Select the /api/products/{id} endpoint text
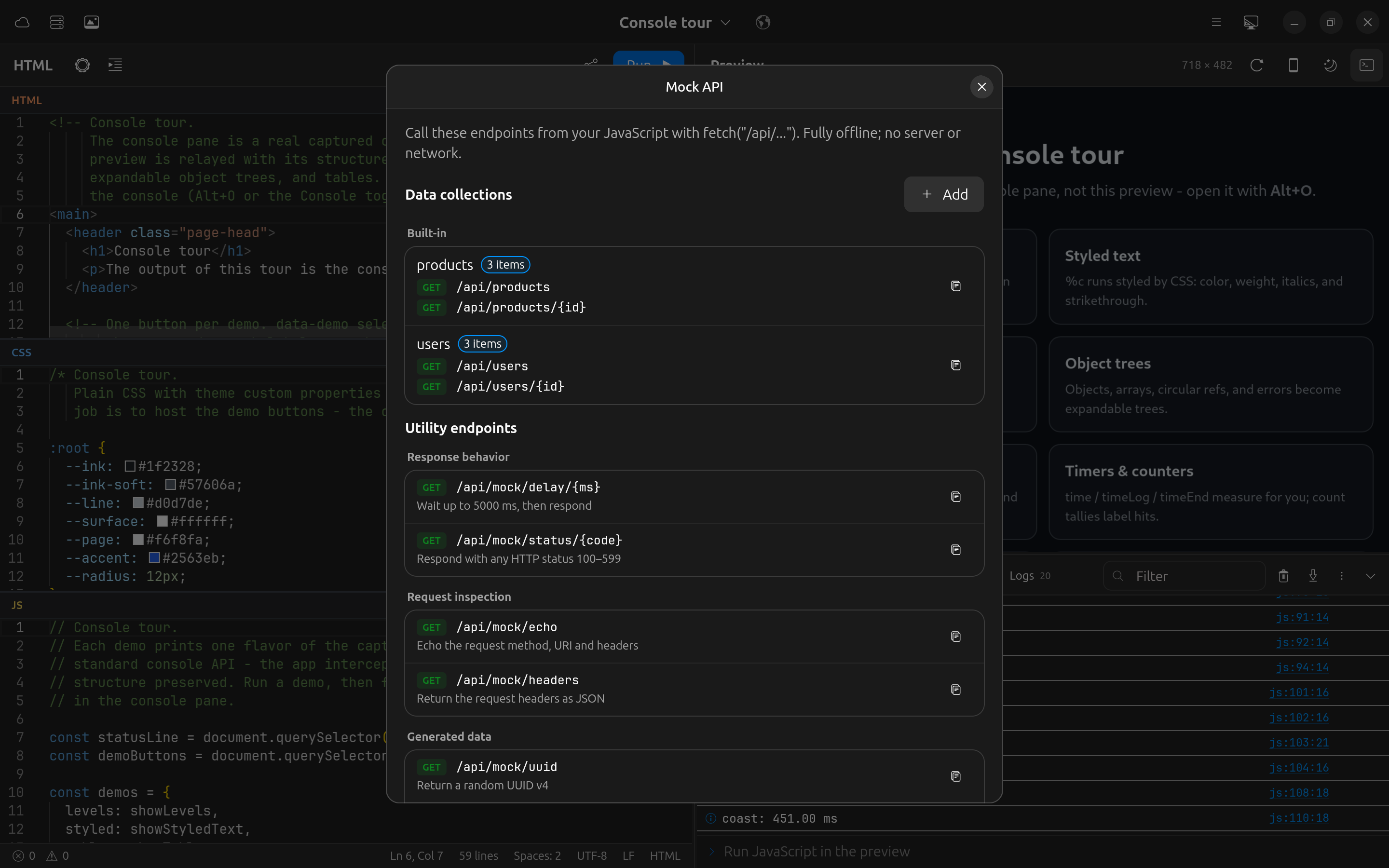The width and height of the screenshot is (1389, 868). 521,307
